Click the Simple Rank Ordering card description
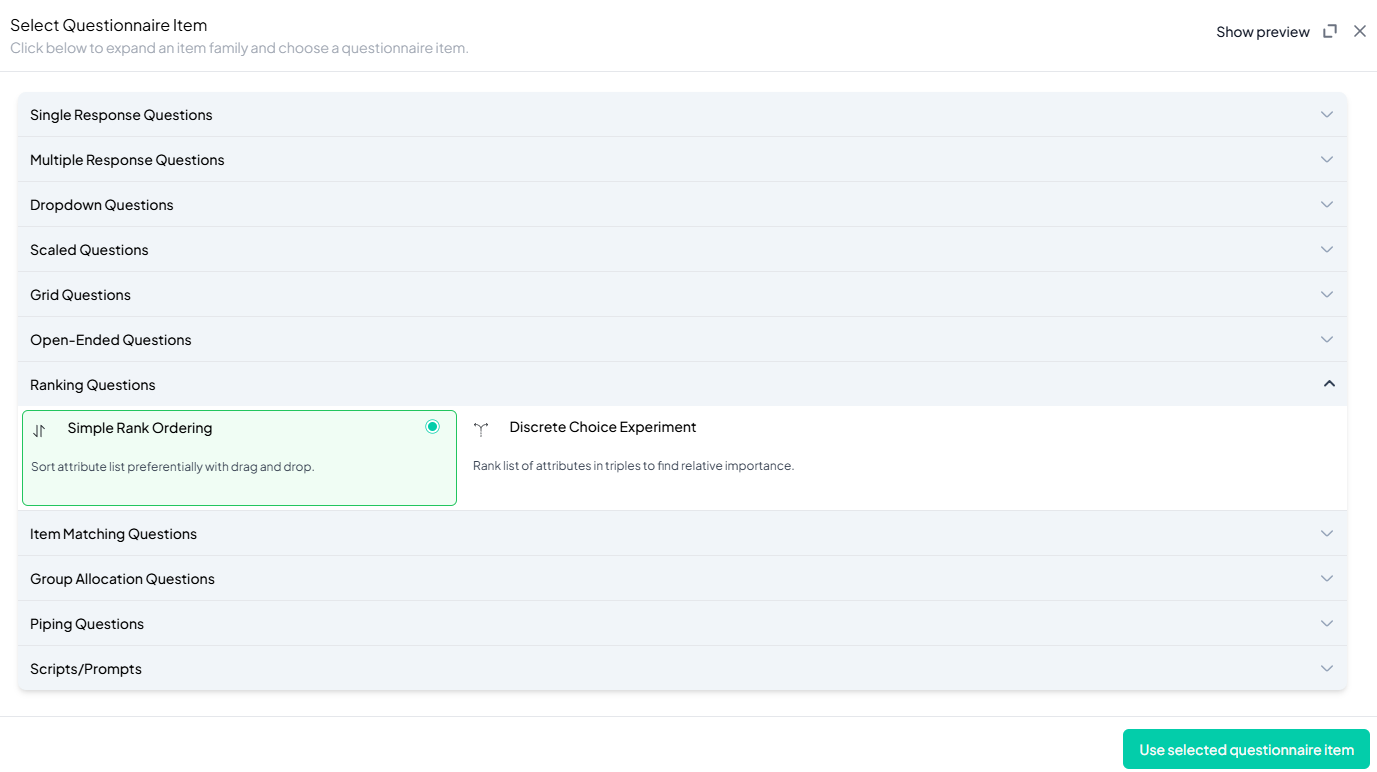This screenshot has width=1377, height=772. tap(173, 467)
